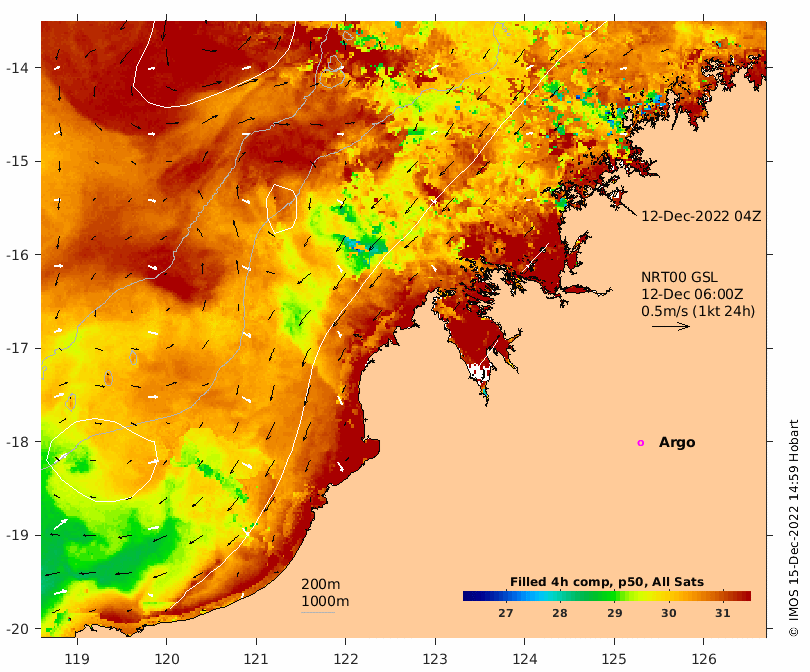The height and width of the screenshot is (672, 810).
Task: Click the '125' longitude axis label
Action: click(x=614, y=659)
